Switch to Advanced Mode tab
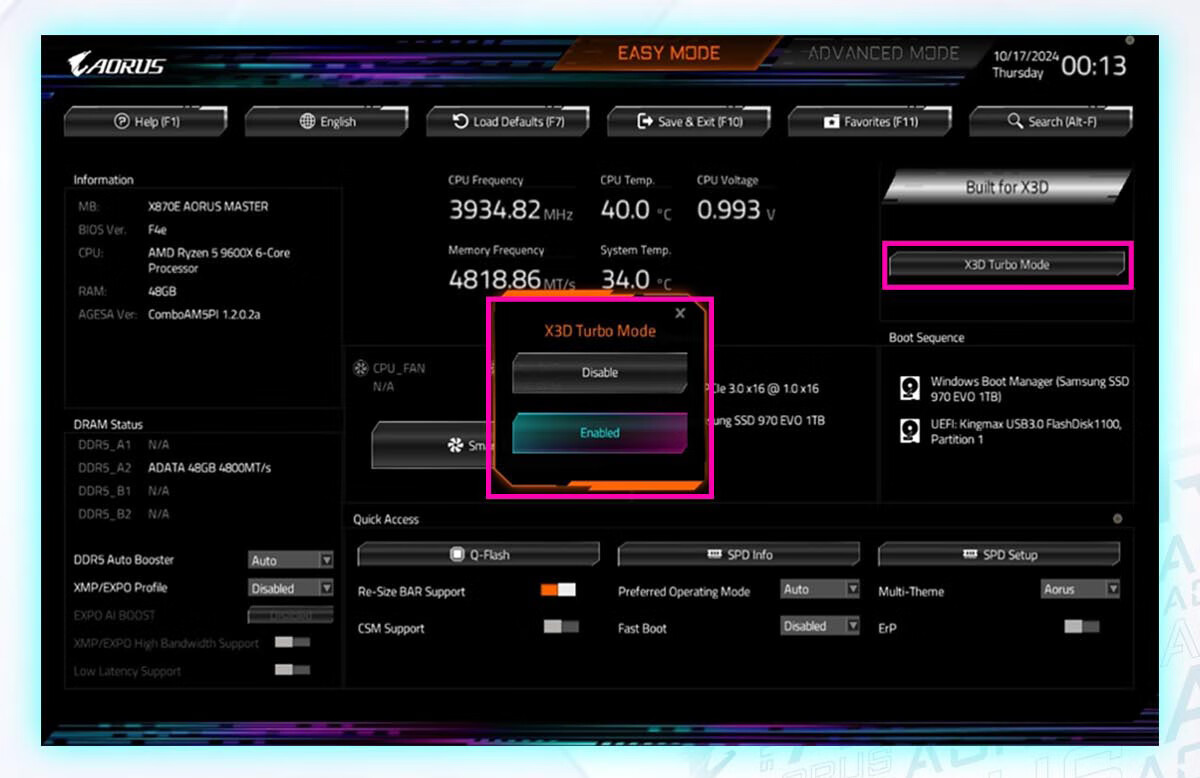This screenshot has width=1200, height=778. [x=883, y=54]
